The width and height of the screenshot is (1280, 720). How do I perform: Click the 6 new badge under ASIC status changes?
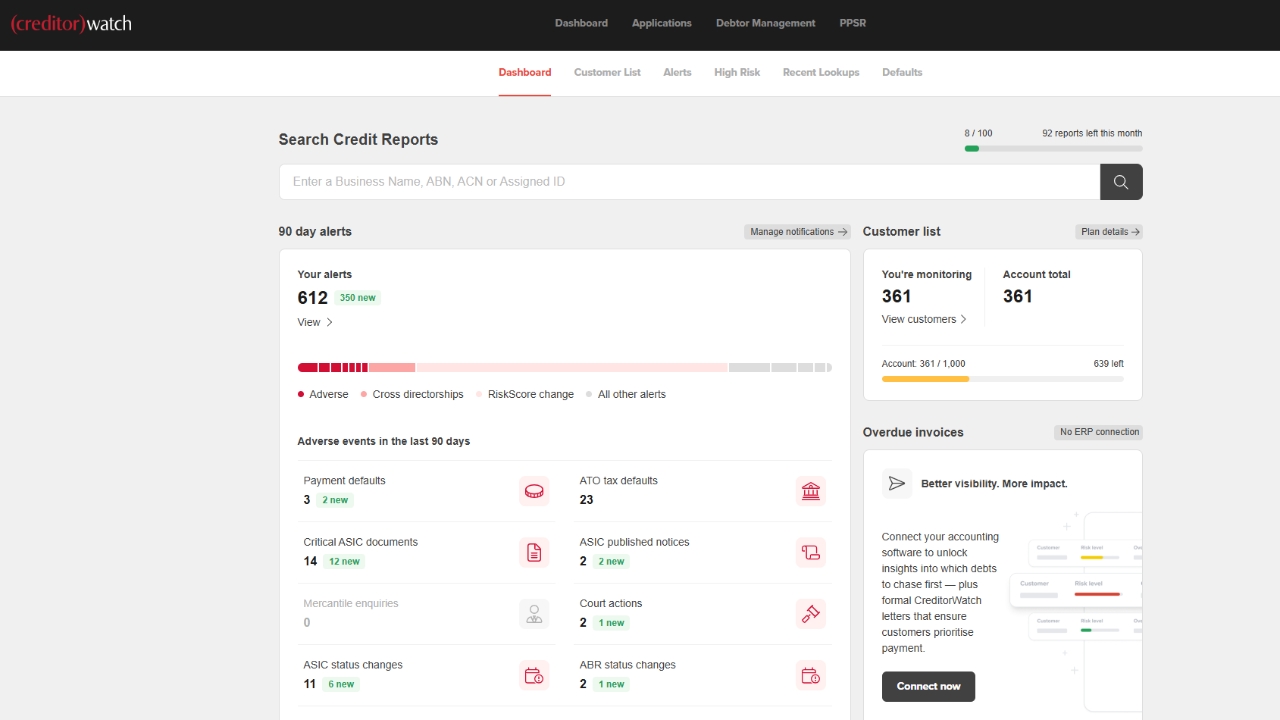[x=341, y=684]
